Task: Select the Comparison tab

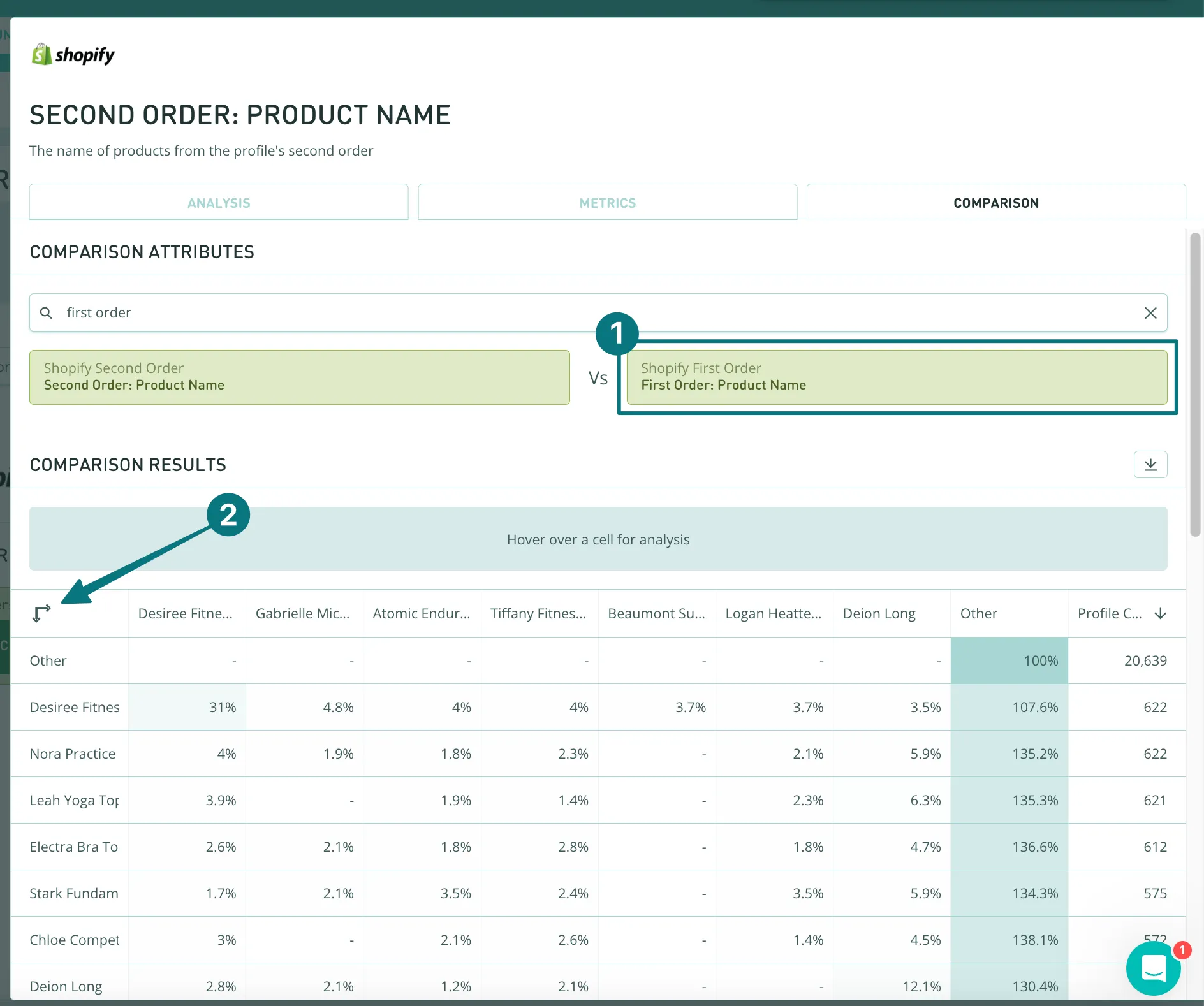Action: click(x=995, y=203)
